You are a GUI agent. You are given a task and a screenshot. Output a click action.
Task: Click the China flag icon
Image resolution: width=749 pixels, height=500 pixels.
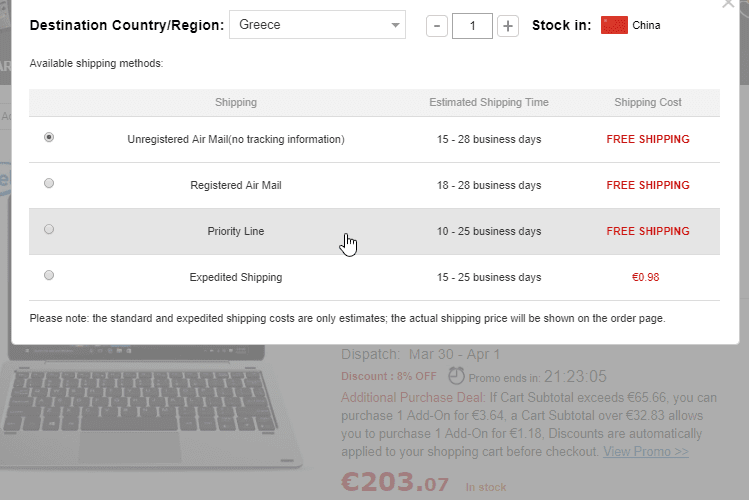pos(614,25)
